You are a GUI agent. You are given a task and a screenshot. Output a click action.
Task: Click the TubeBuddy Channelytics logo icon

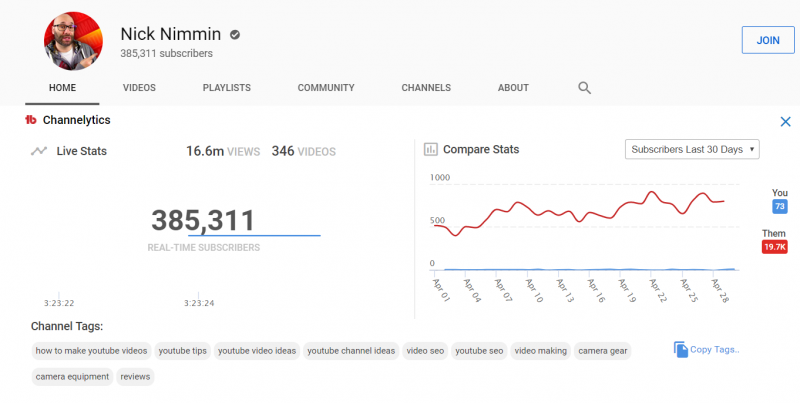[31, 120]
